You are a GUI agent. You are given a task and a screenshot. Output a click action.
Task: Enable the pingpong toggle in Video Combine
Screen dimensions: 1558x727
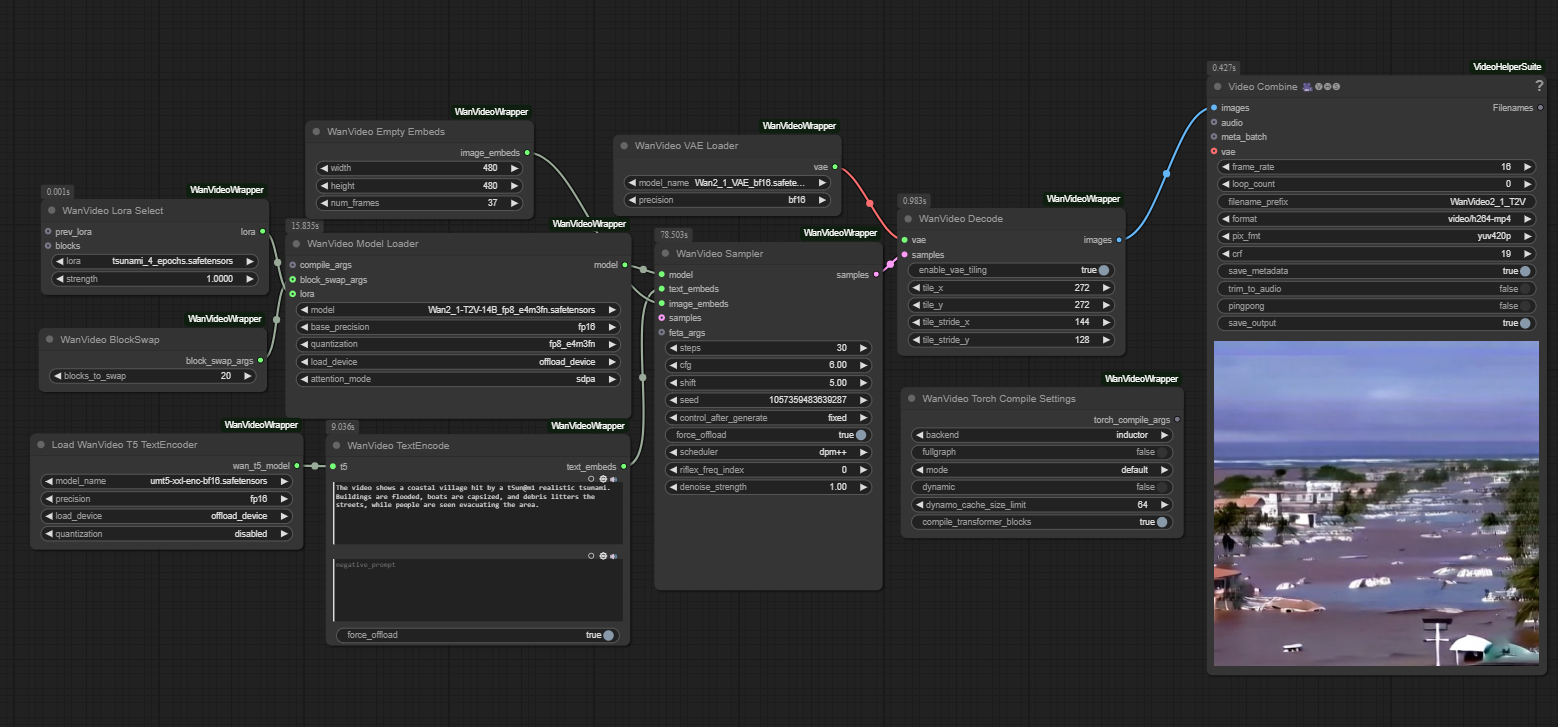[1525, 306]
